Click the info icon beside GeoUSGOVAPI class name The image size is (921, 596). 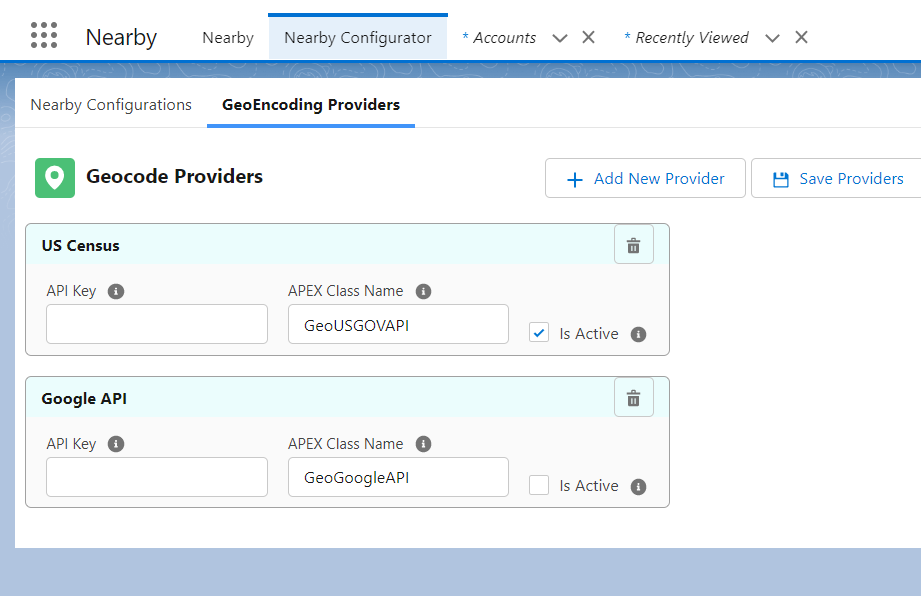pos(423,291)
